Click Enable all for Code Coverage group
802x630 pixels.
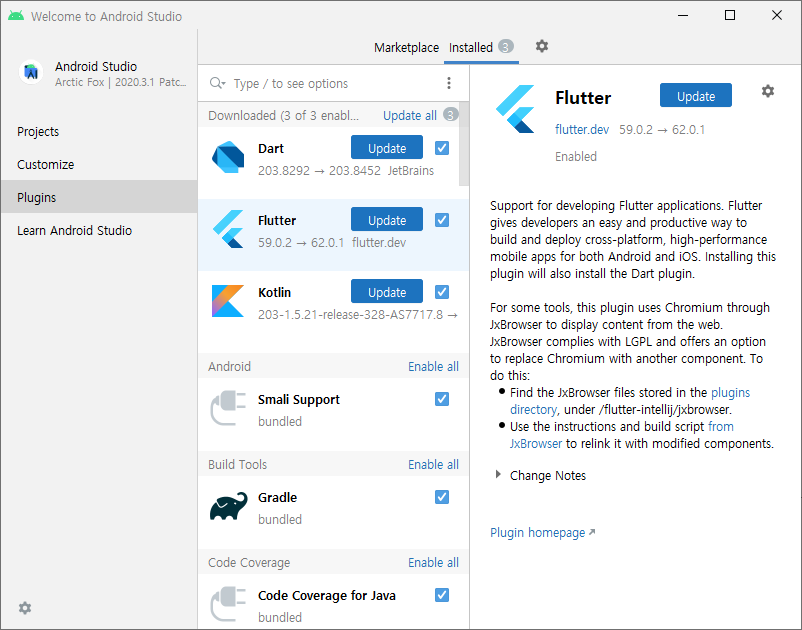pyautogui.click(x=433, y=562)
